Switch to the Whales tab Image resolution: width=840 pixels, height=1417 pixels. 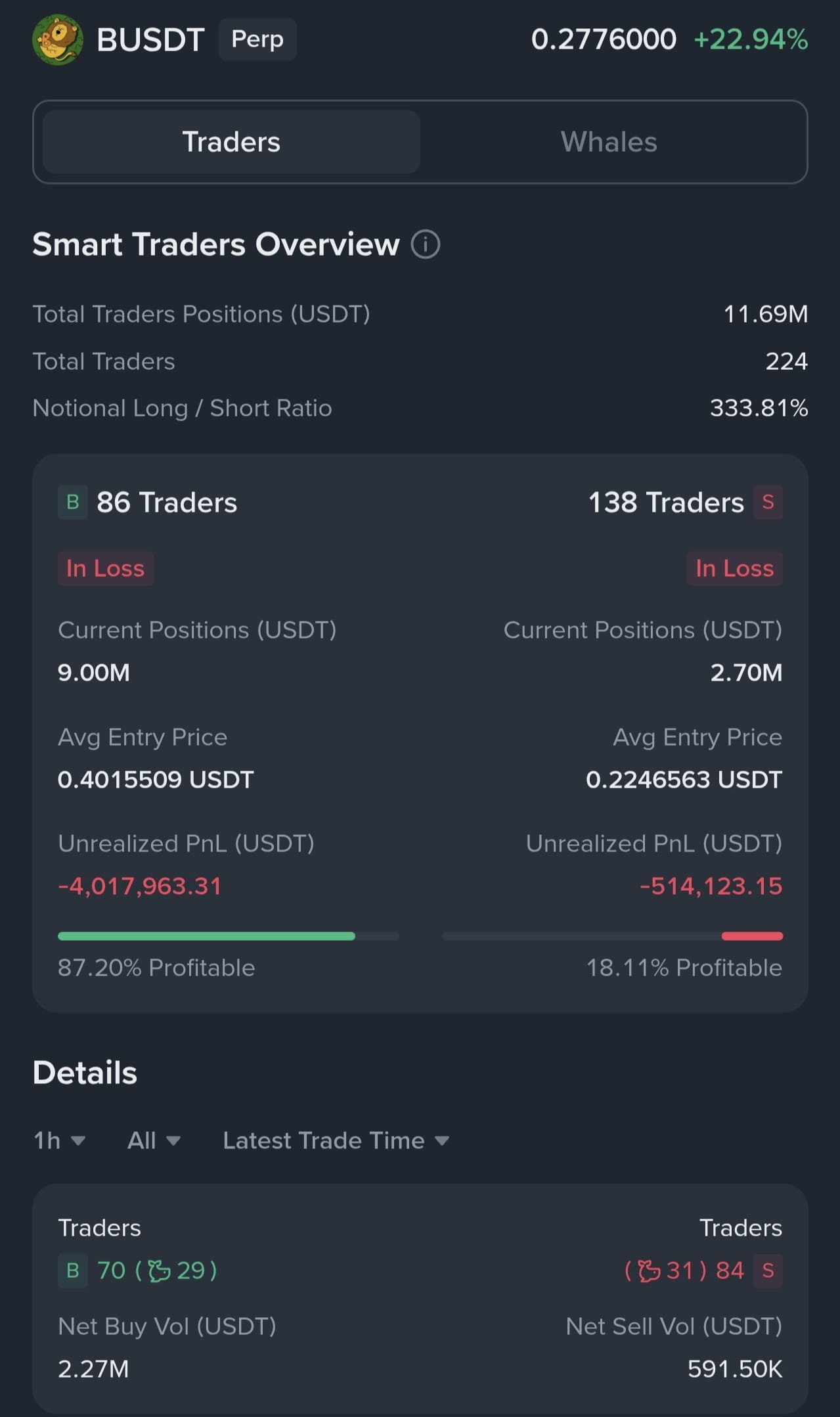609,142
